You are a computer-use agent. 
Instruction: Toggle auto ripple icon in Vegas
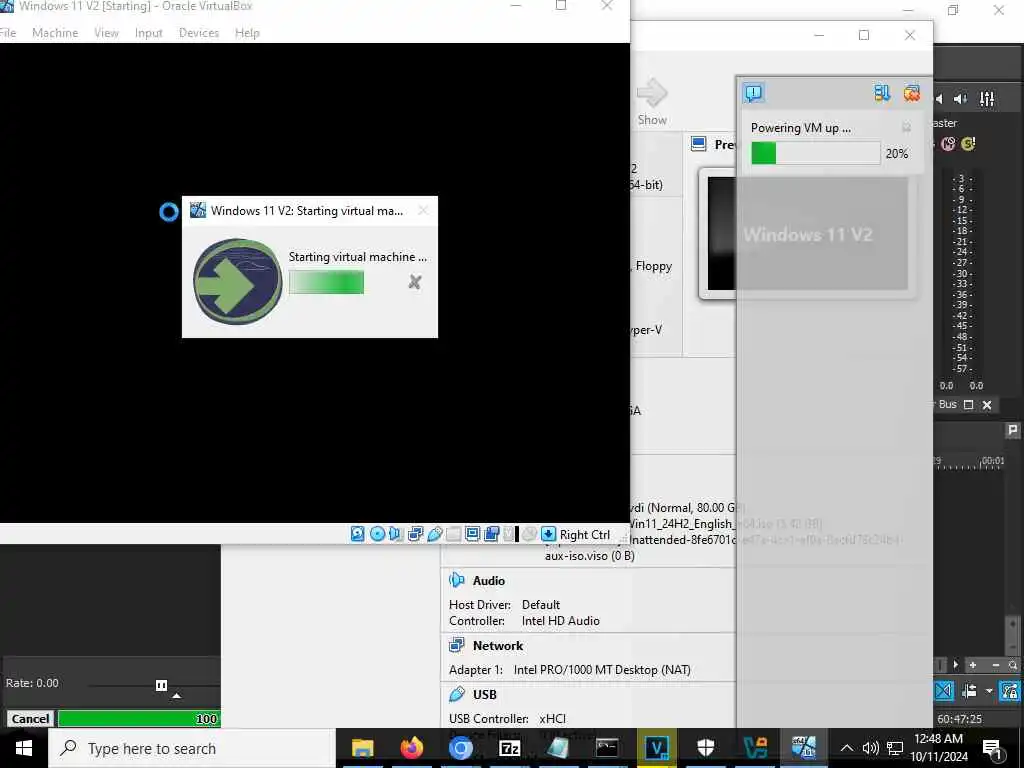coord(970,690)
